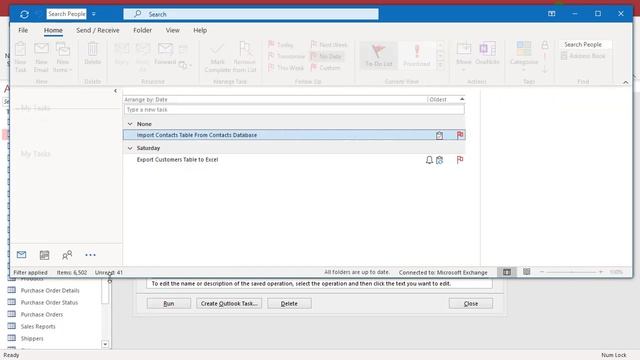Click the zoom slider in the status bar
Viewport: 640px width, 360px height.
tap(571, 272)
